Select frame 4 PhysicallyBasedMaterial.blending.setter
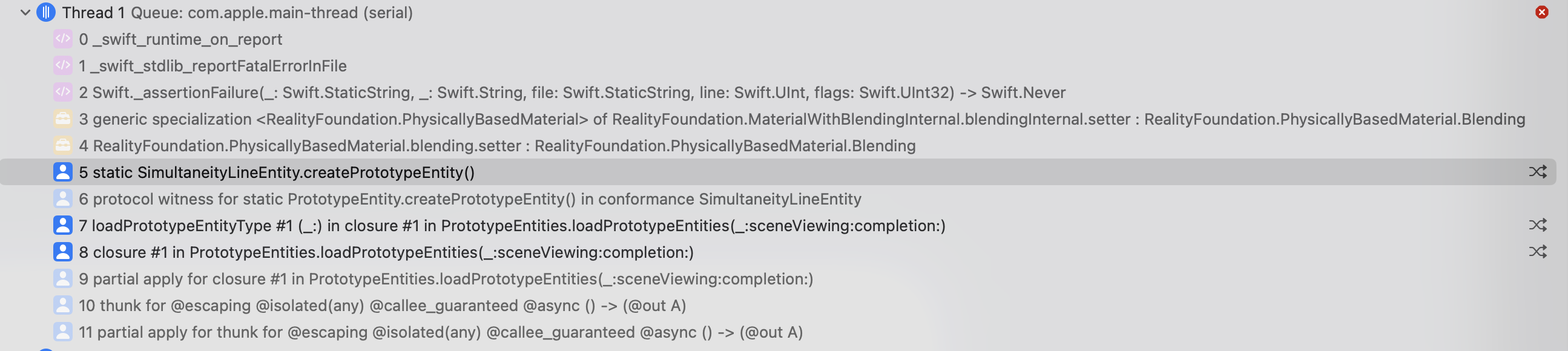This screenshot has height=351, width=1568. click(x=496, y=146)
